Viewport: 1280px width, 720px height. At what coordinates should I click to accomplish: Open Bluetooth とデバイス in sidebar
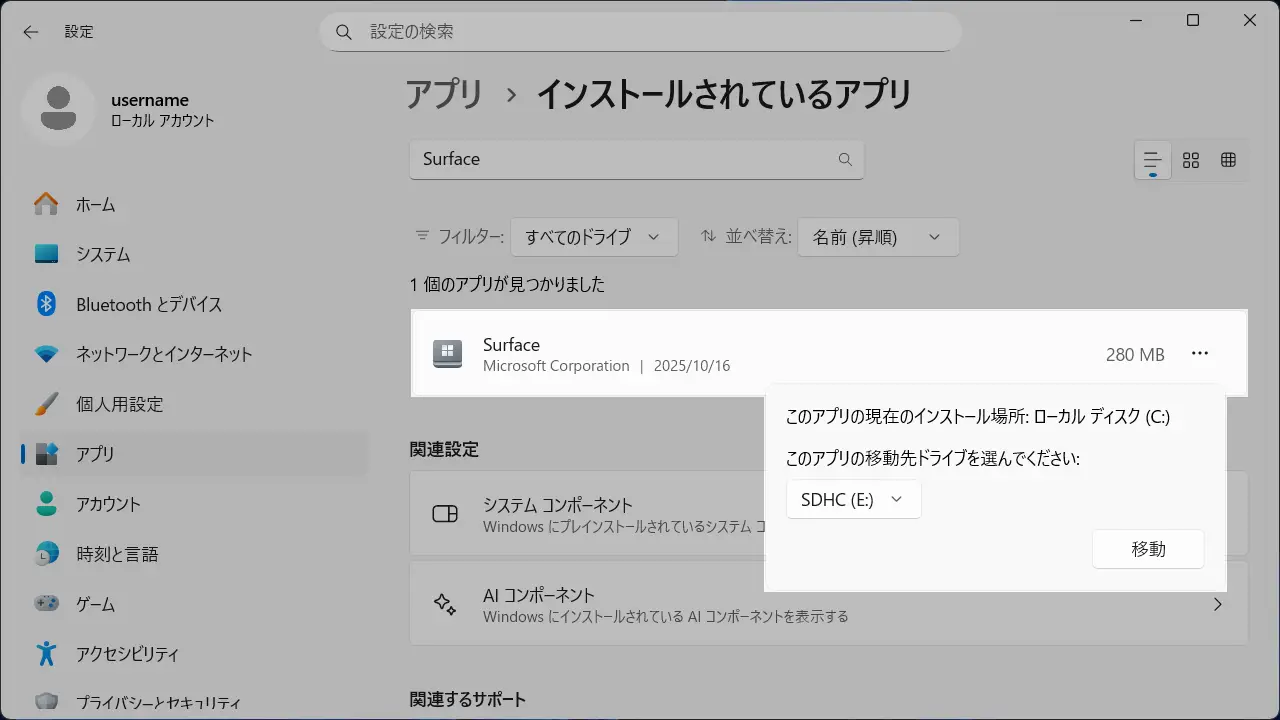click(149, 305)
